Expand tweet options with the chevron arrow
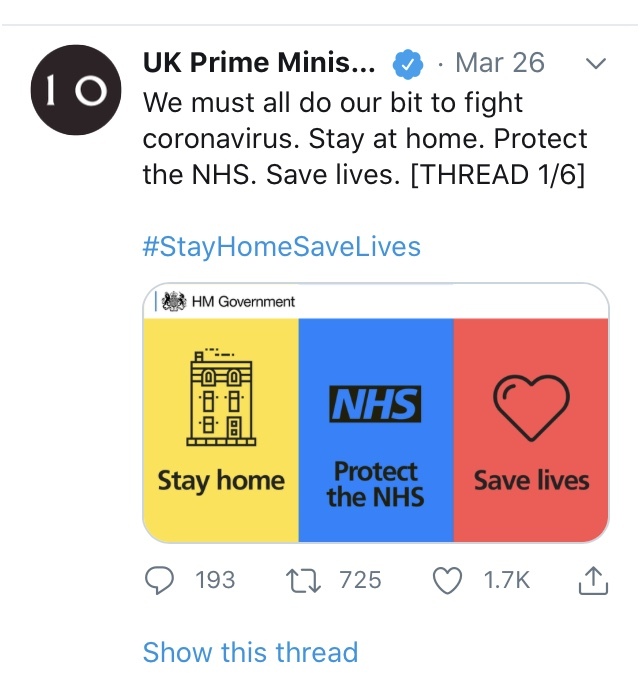The width and height of the screenshot is (640, 686). (x=594, y=63)
